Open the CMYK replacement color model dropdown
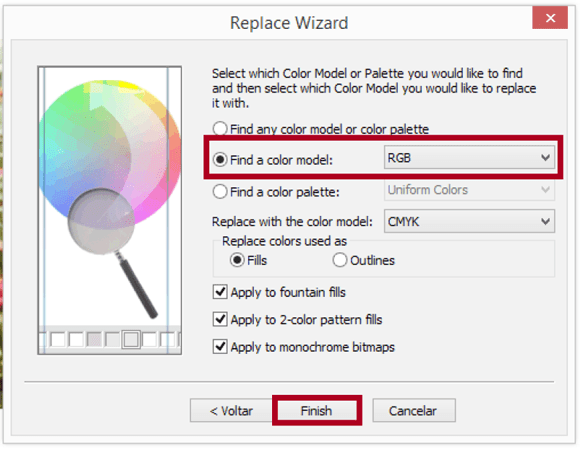The width and height of the screenshot is (580, 450). (469, 221)
